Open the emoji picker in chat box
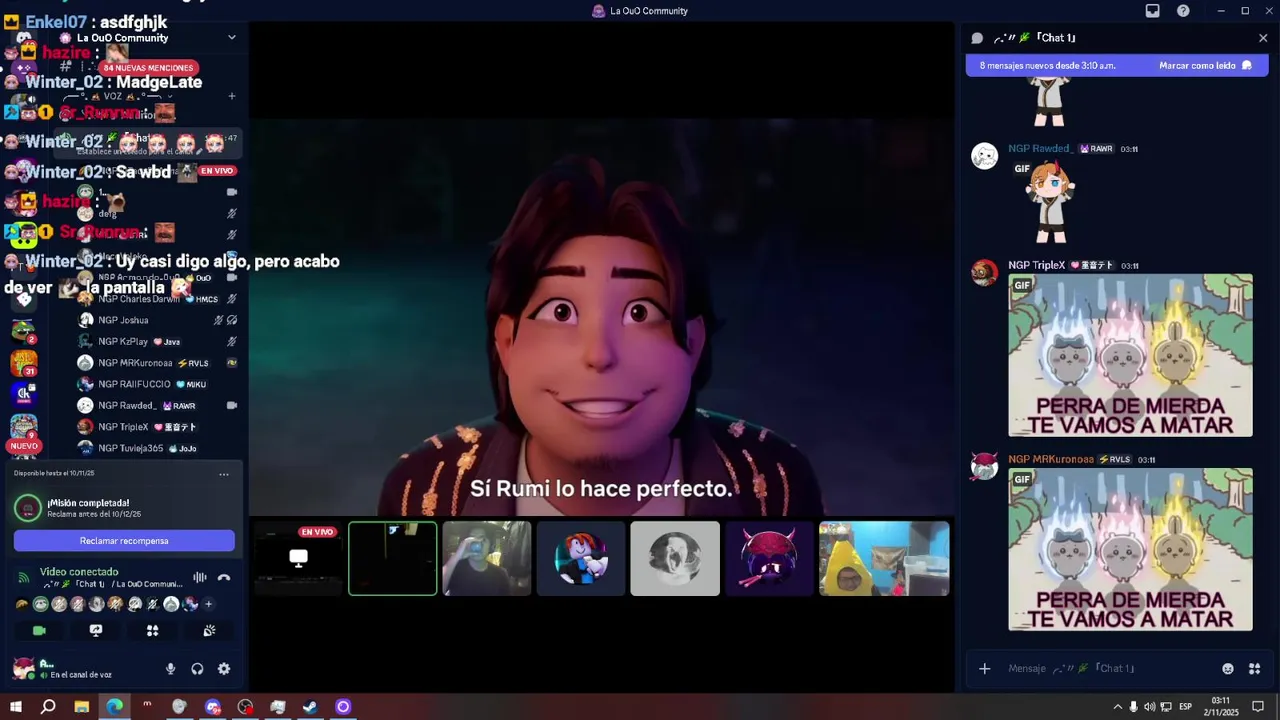 (1228, 669)
